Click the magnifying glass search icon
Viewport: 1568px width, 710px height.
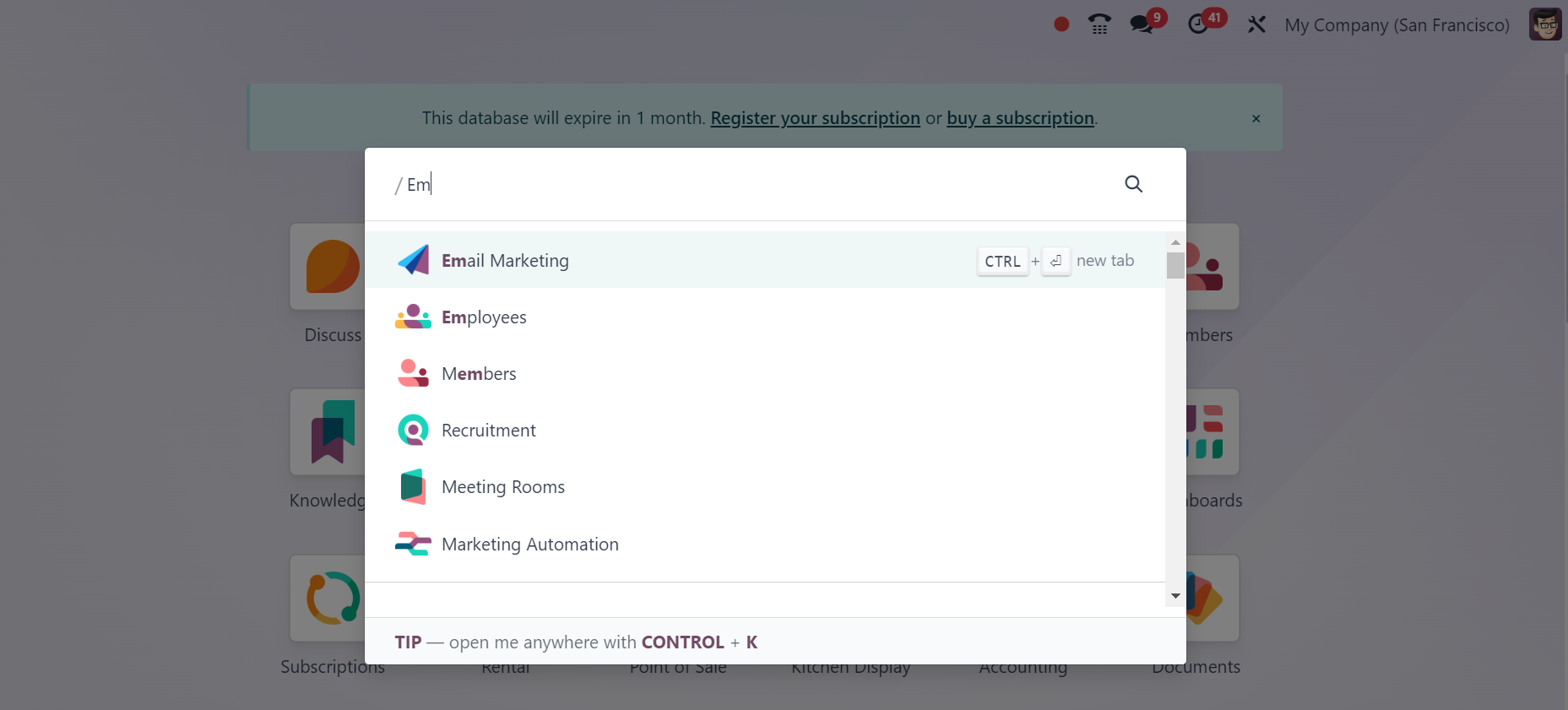pos(1133,184)
